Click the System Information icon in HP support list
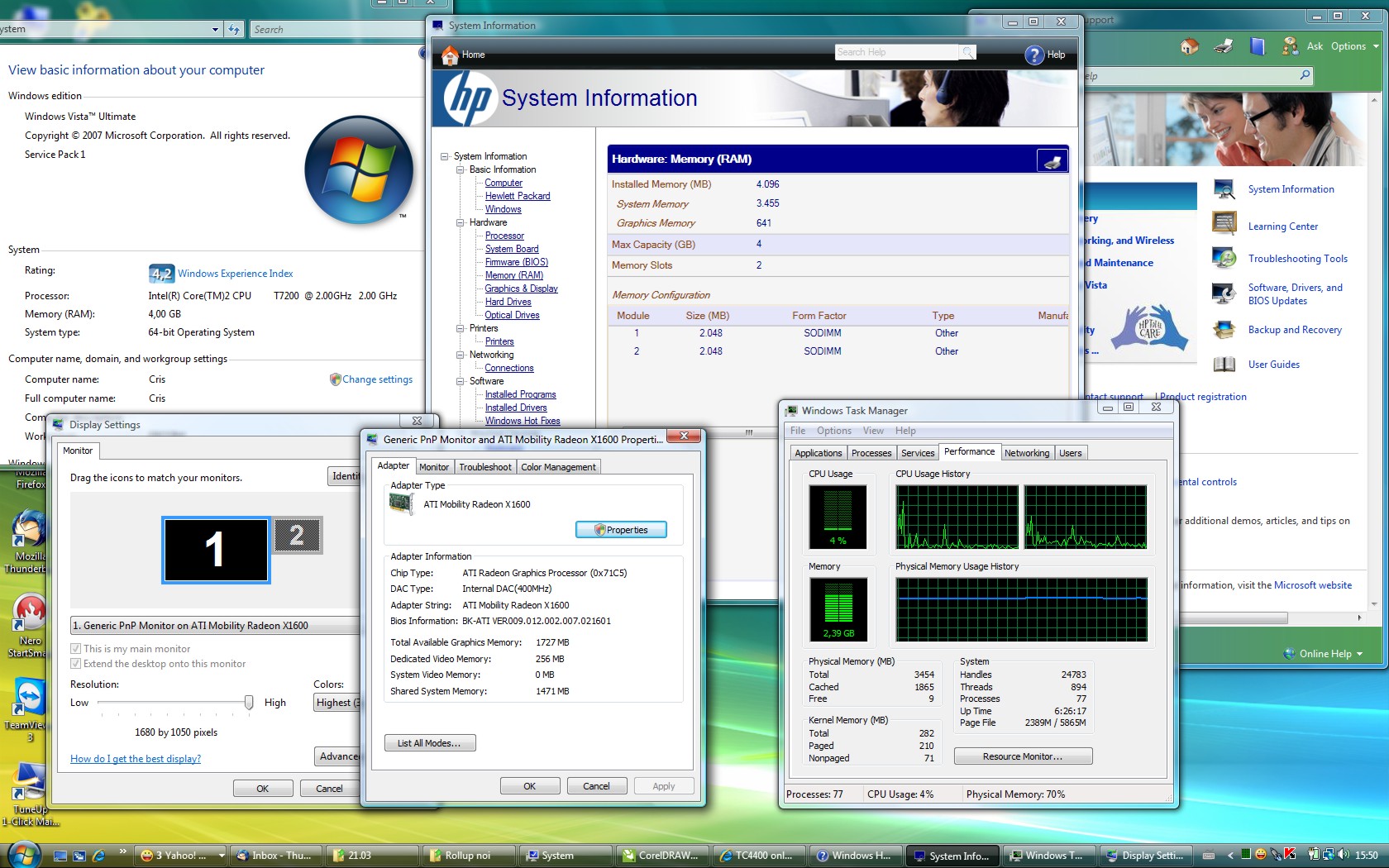Image resolution: width=1389 pixels, height=868 pixels. pos(1224,189)
